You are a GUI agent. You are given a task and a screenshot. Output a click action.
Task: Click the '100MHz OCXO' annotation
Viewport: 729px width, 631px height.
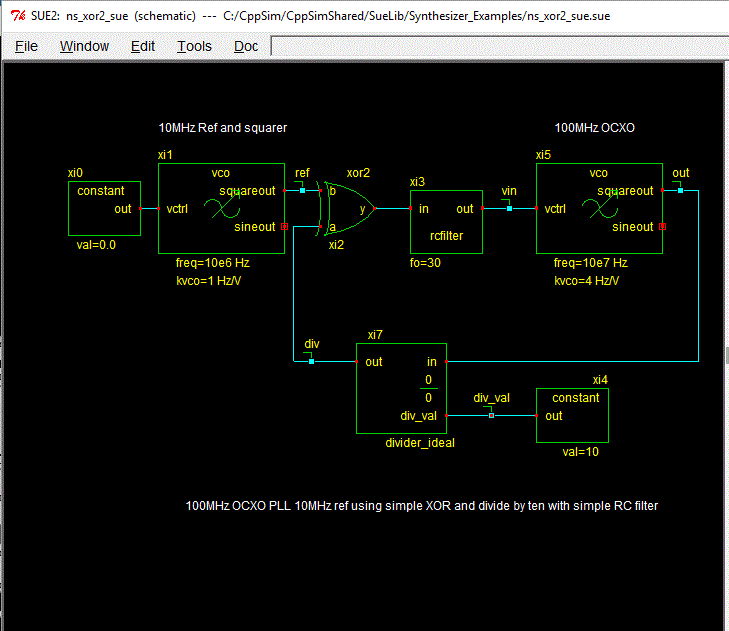(595, 127)
